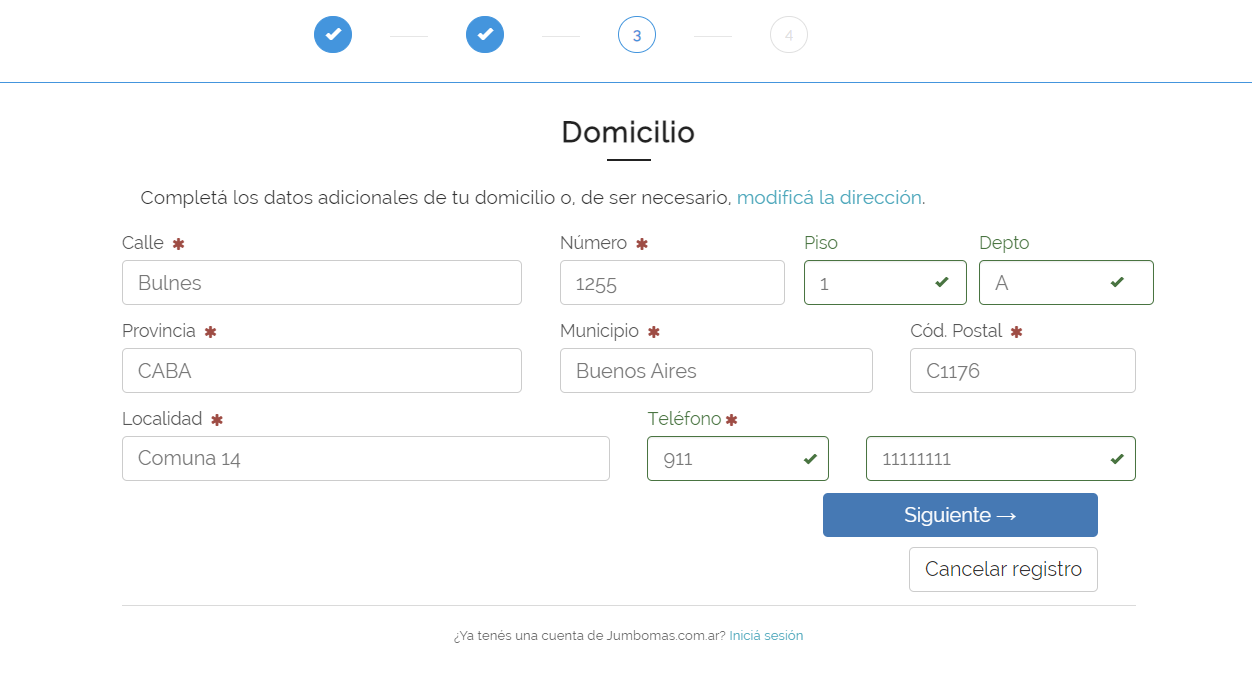Viewport: 1252px width, 683px height.
Task: Edit the Depto input field
Action: (1066, 283)
